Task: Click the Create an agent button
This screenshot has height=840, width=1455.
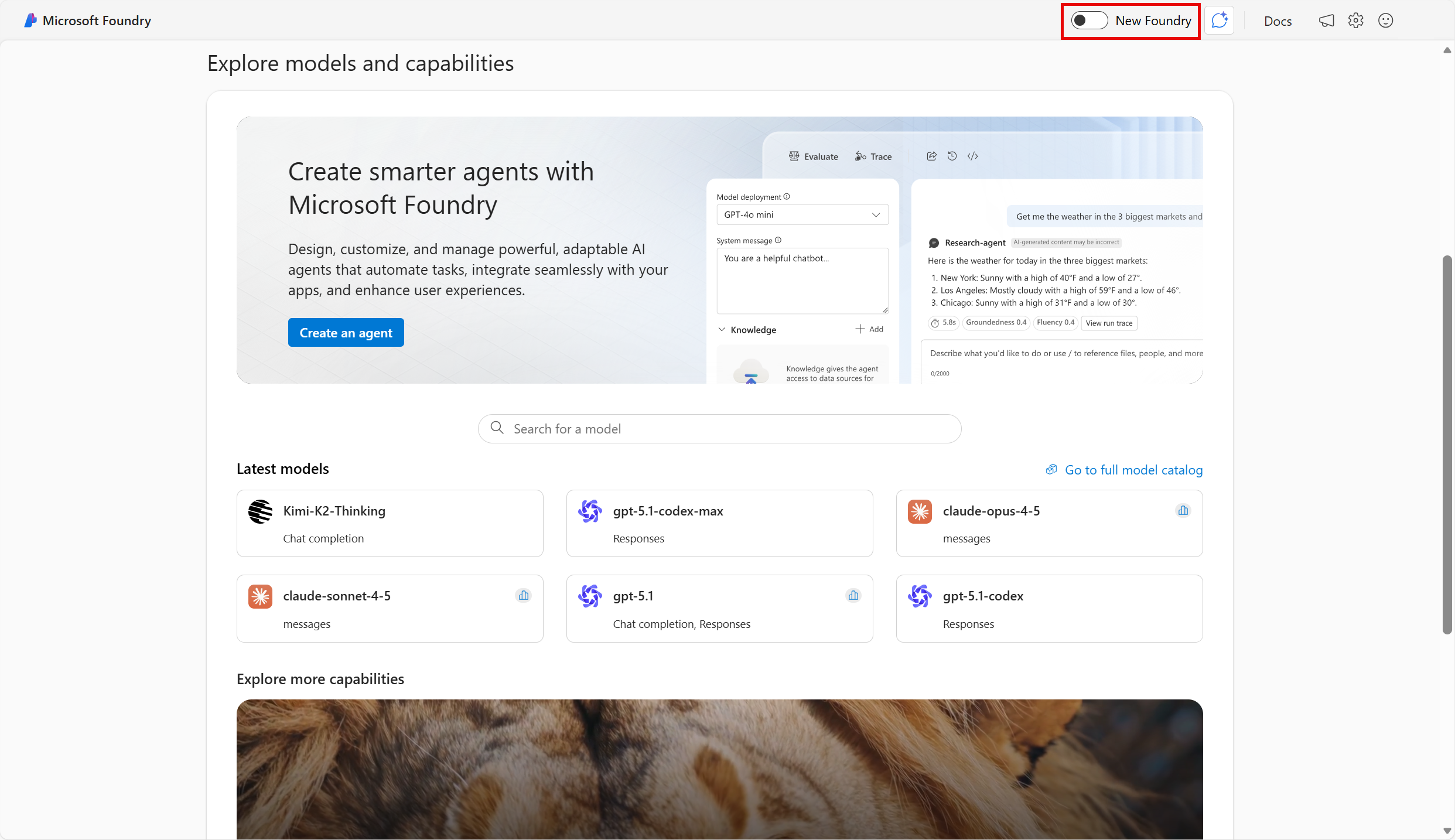Action: 346,332
